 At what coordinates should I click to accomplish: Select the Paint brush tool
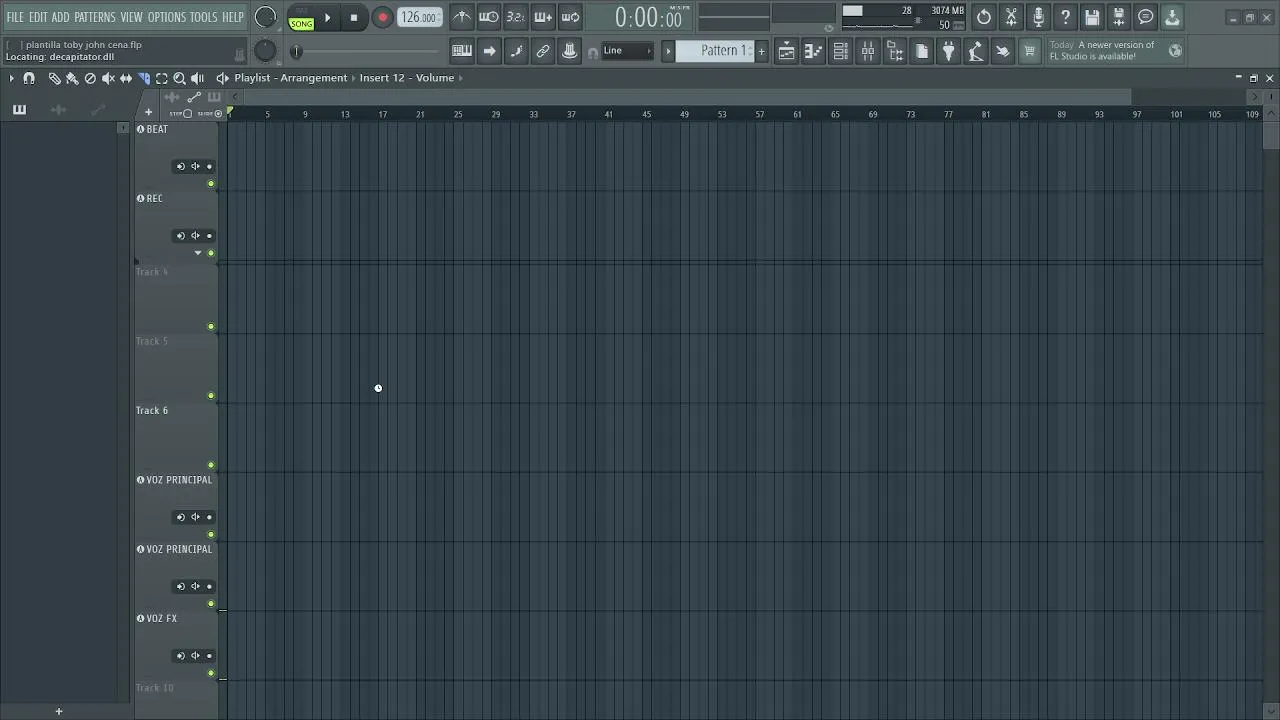[x=72, y=78]
